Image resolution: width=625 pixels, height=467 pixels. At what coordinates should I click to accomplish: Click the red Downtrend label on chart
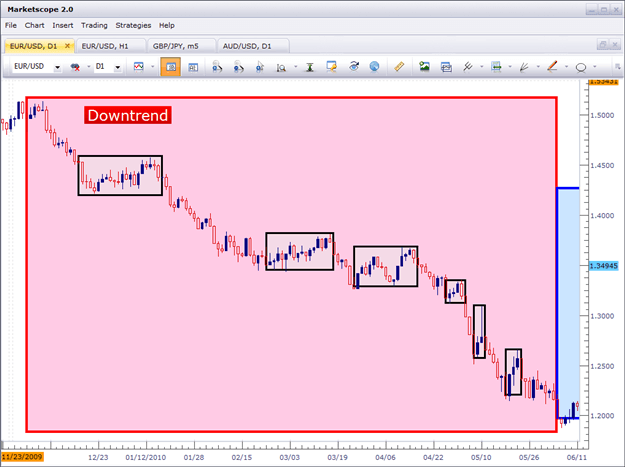click(128, 115)
